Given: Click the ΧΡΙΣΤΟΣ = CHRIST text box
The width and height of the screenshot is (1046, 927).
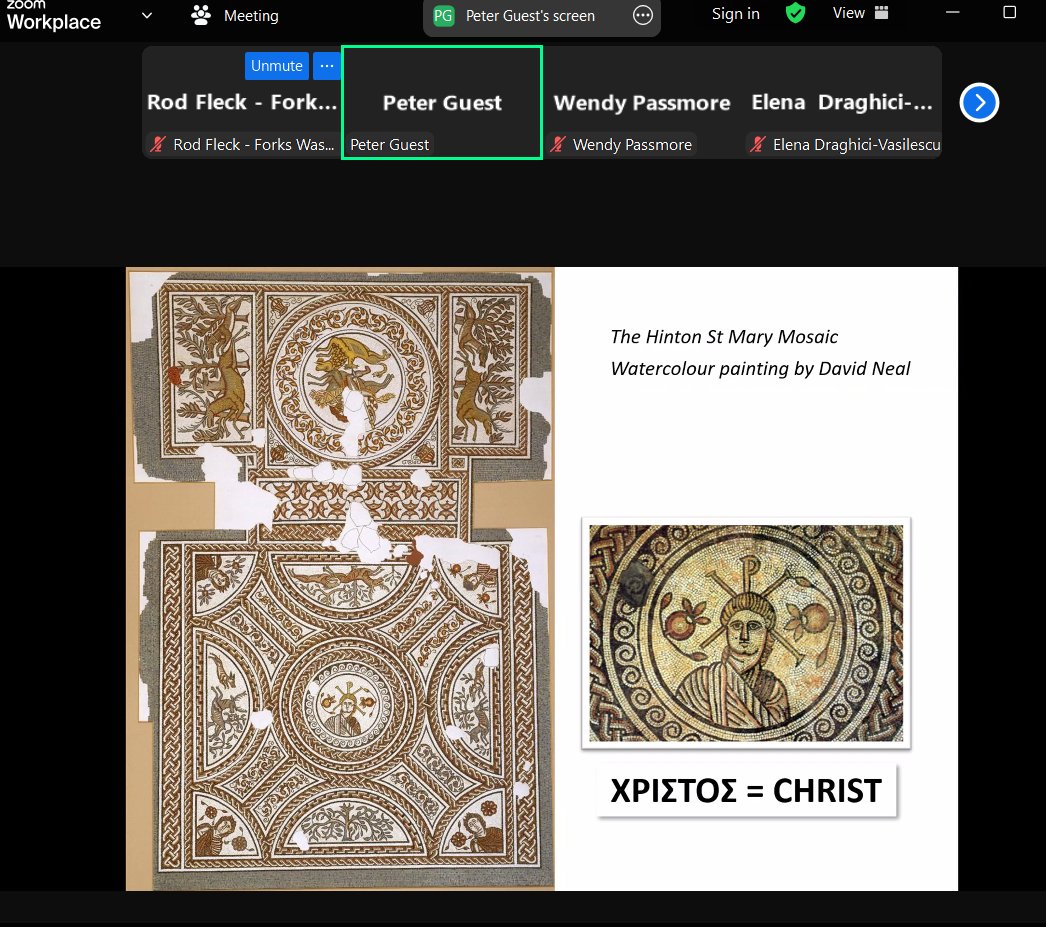Looking at the screenshot, I should coord(746,791).
